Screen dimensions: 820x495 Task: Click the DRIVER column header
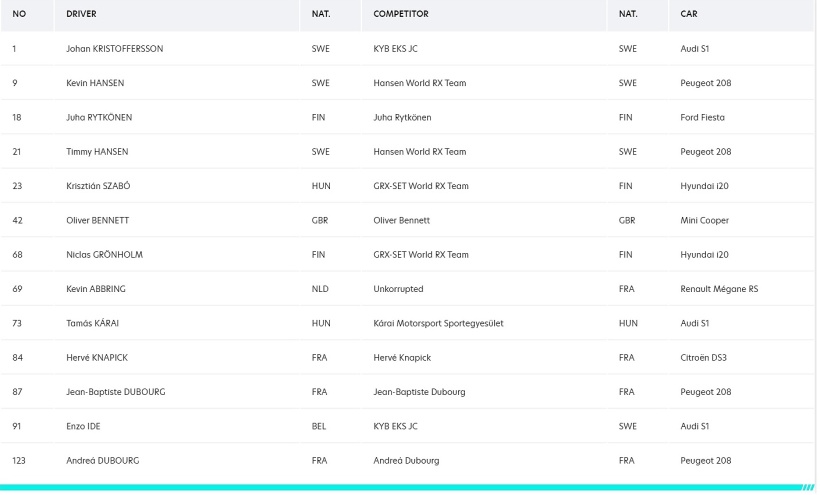[82, 15]
